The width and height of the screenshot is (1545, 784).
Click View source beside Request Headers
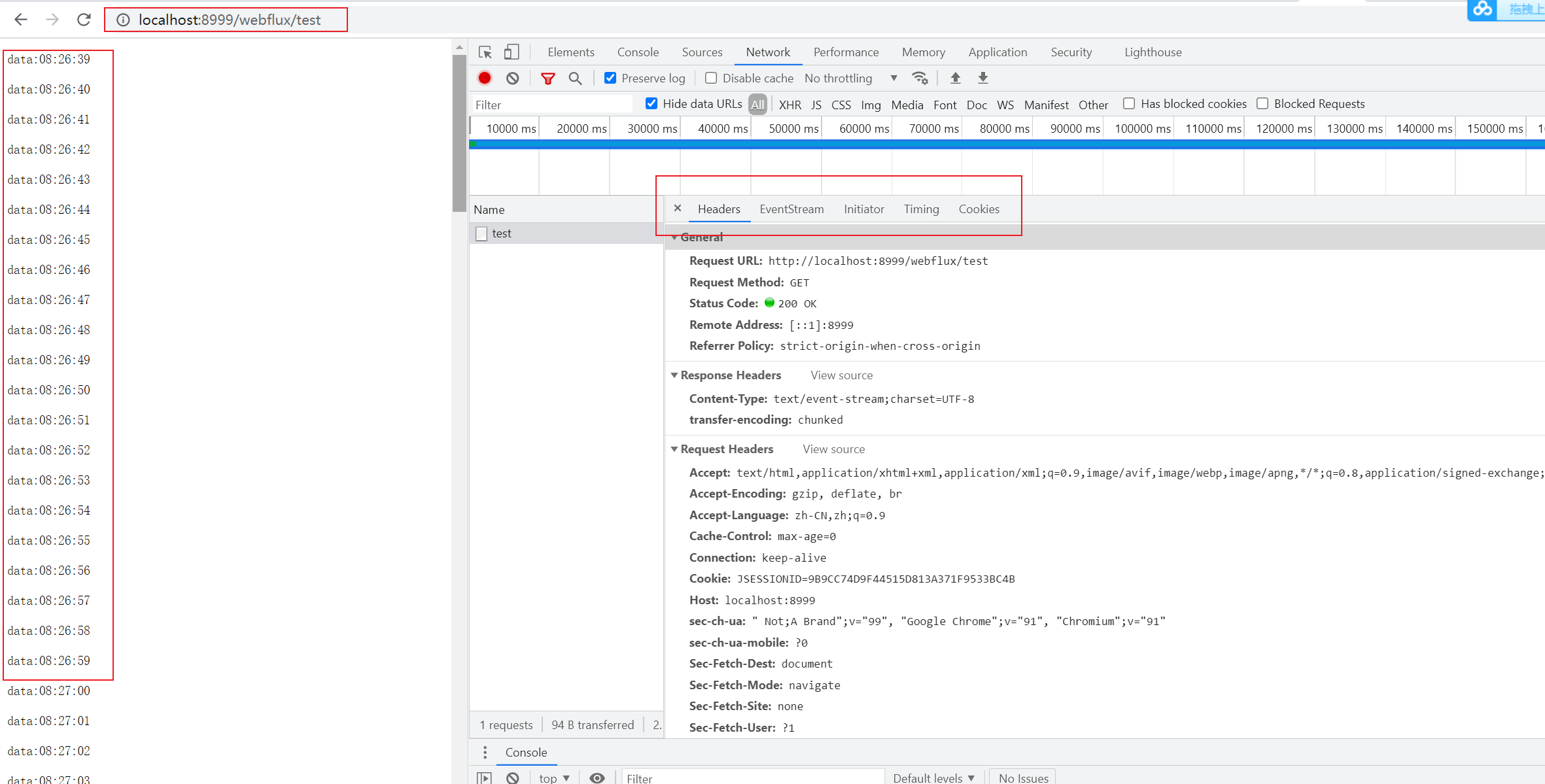coord(833,449)
